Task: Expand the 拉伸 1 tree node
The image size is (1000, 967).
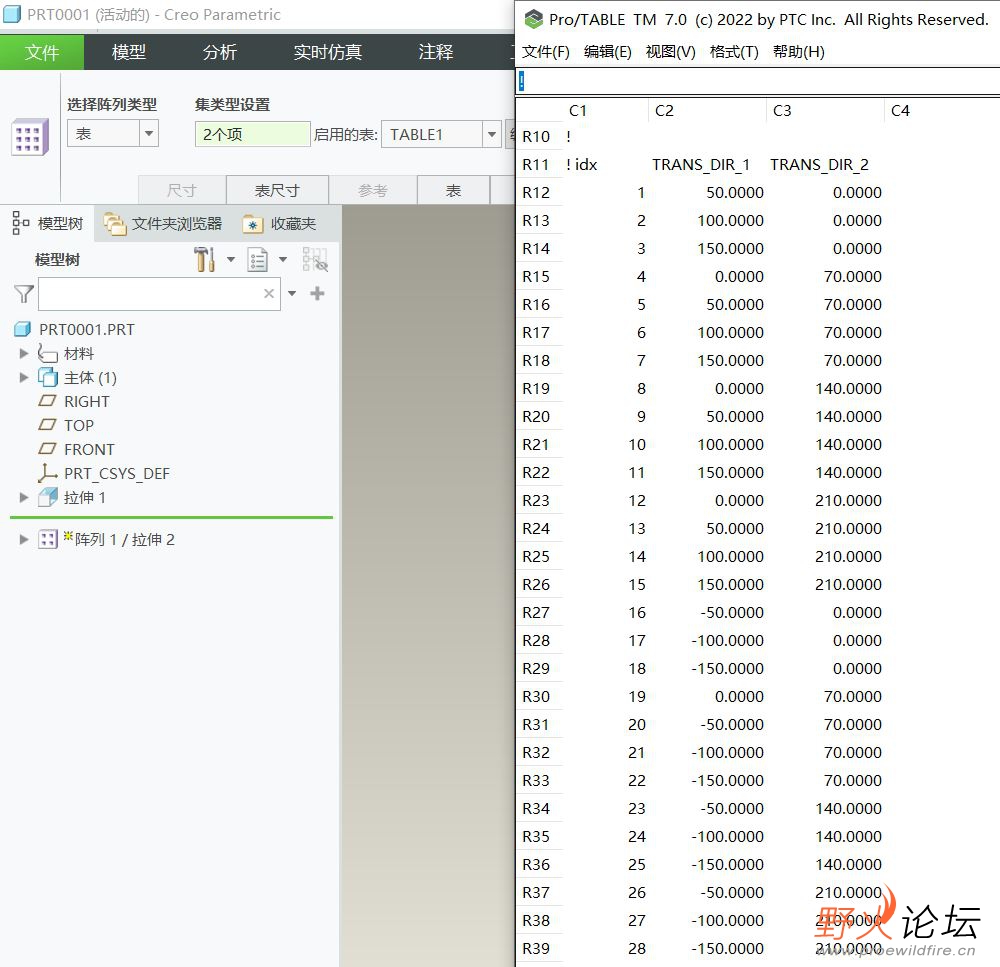Action: pos(24,498)
